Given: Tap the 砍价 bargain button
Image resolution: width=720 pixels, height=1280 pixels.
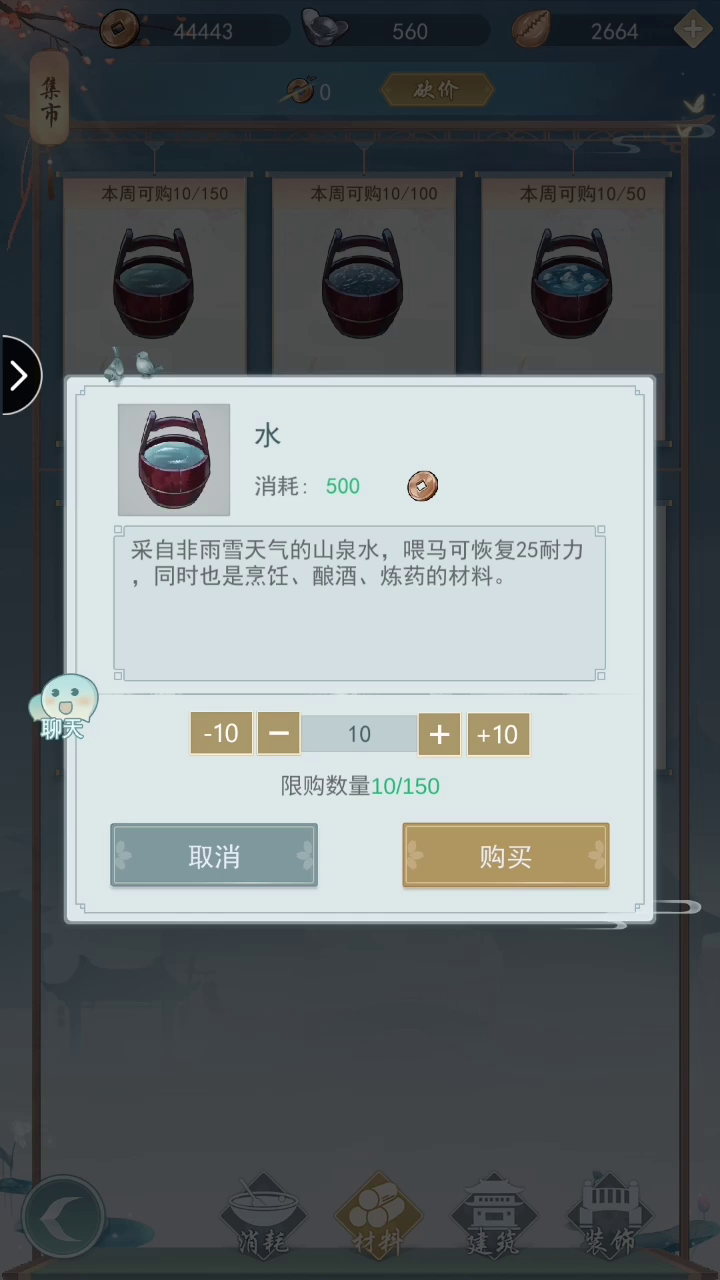Looking at the screenshot, I should (437, 90).
